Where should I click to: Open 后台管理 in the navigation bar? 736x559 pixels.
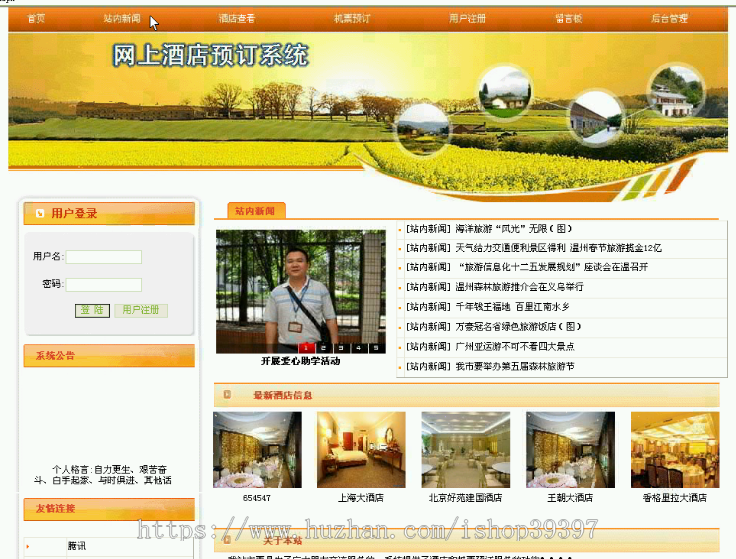click(x=669, y=19)
